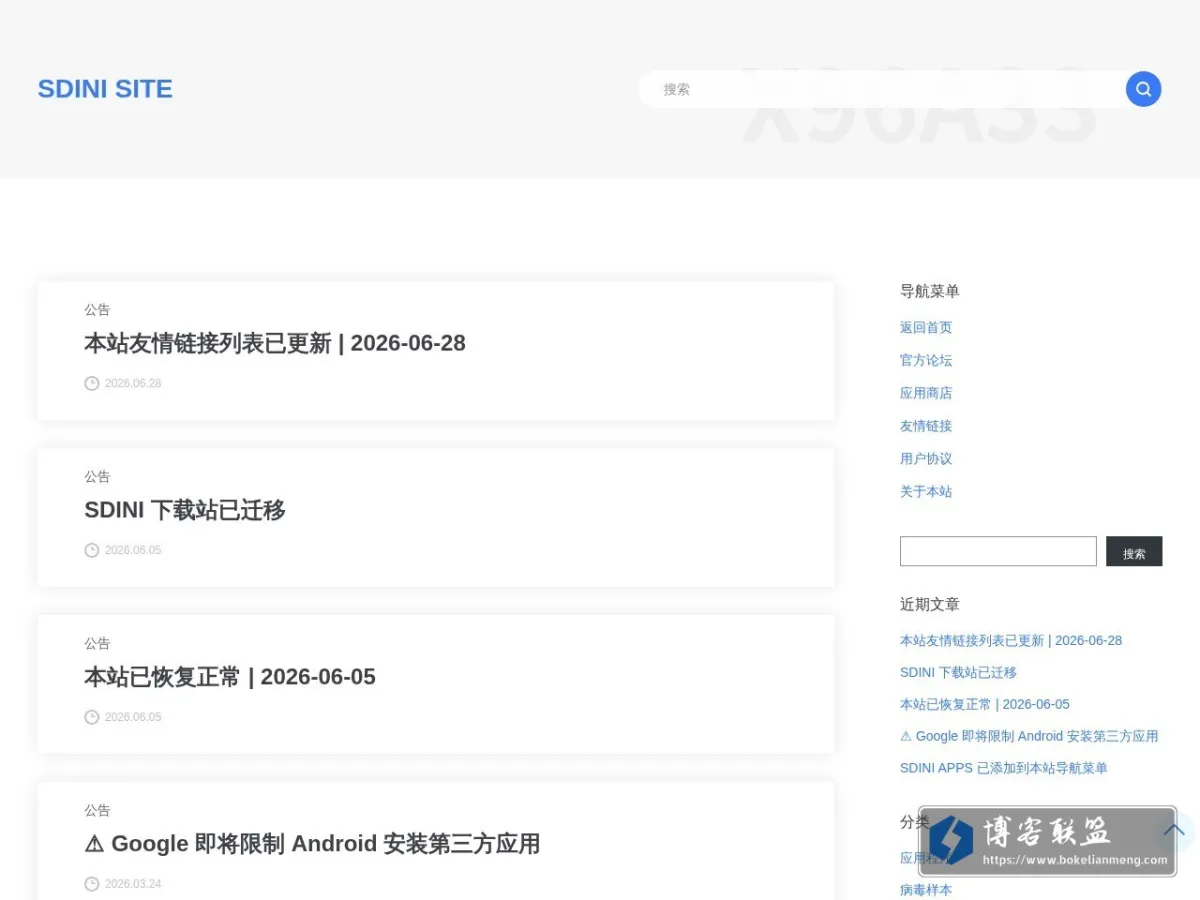This screenshot has width=1200, height=900.
Task: Open the 返回首页 navigation link
Action: pos(926,327)
